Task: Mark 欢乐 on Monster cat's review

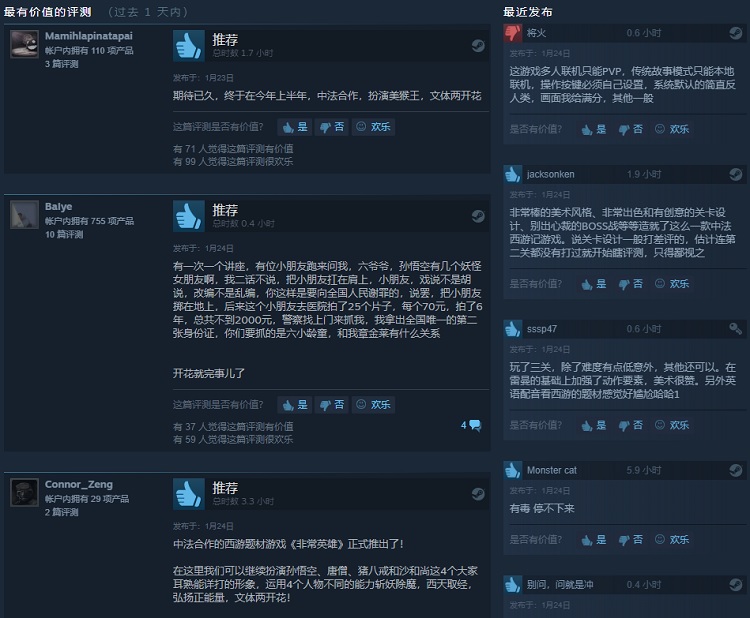Action: 672,540
